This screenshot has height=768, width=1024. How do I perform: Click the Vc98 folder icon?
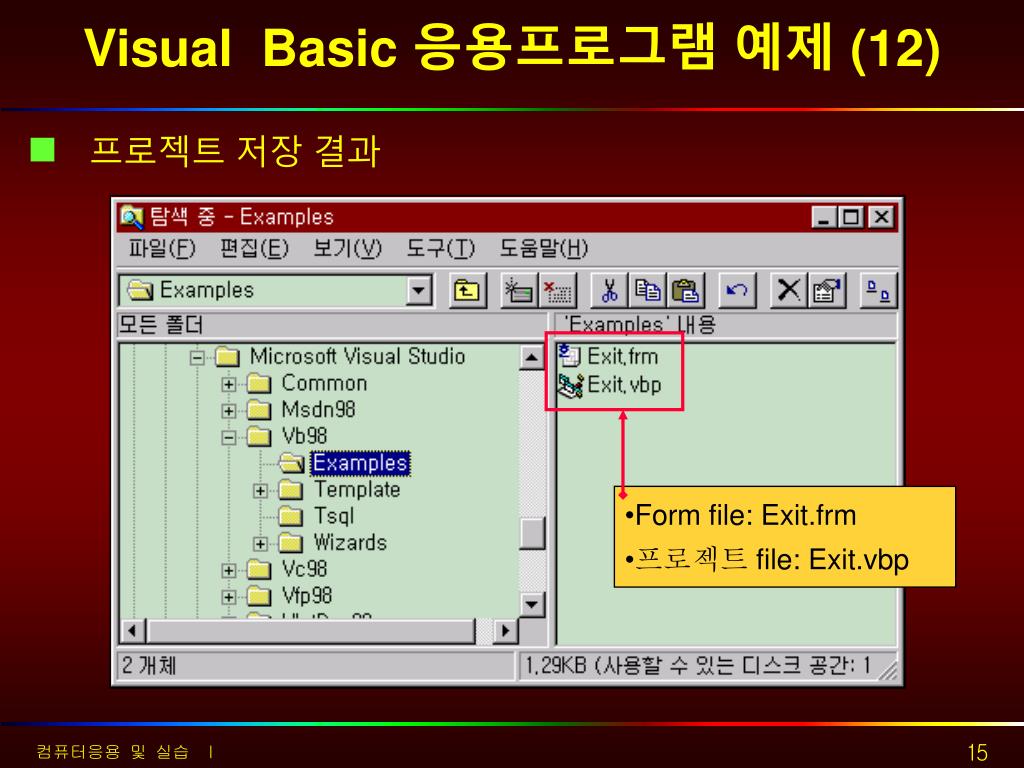[x=259, y=569]
